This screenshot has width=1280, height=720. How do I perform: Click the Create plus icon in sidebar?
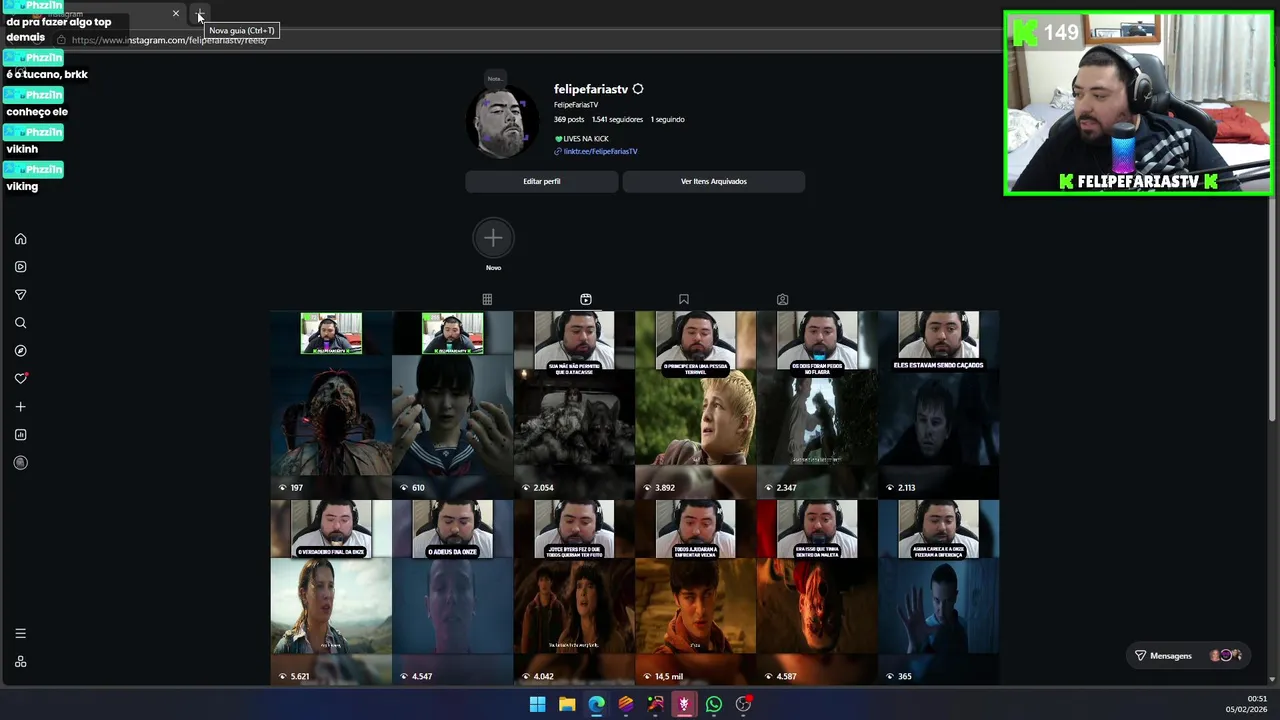20,407
